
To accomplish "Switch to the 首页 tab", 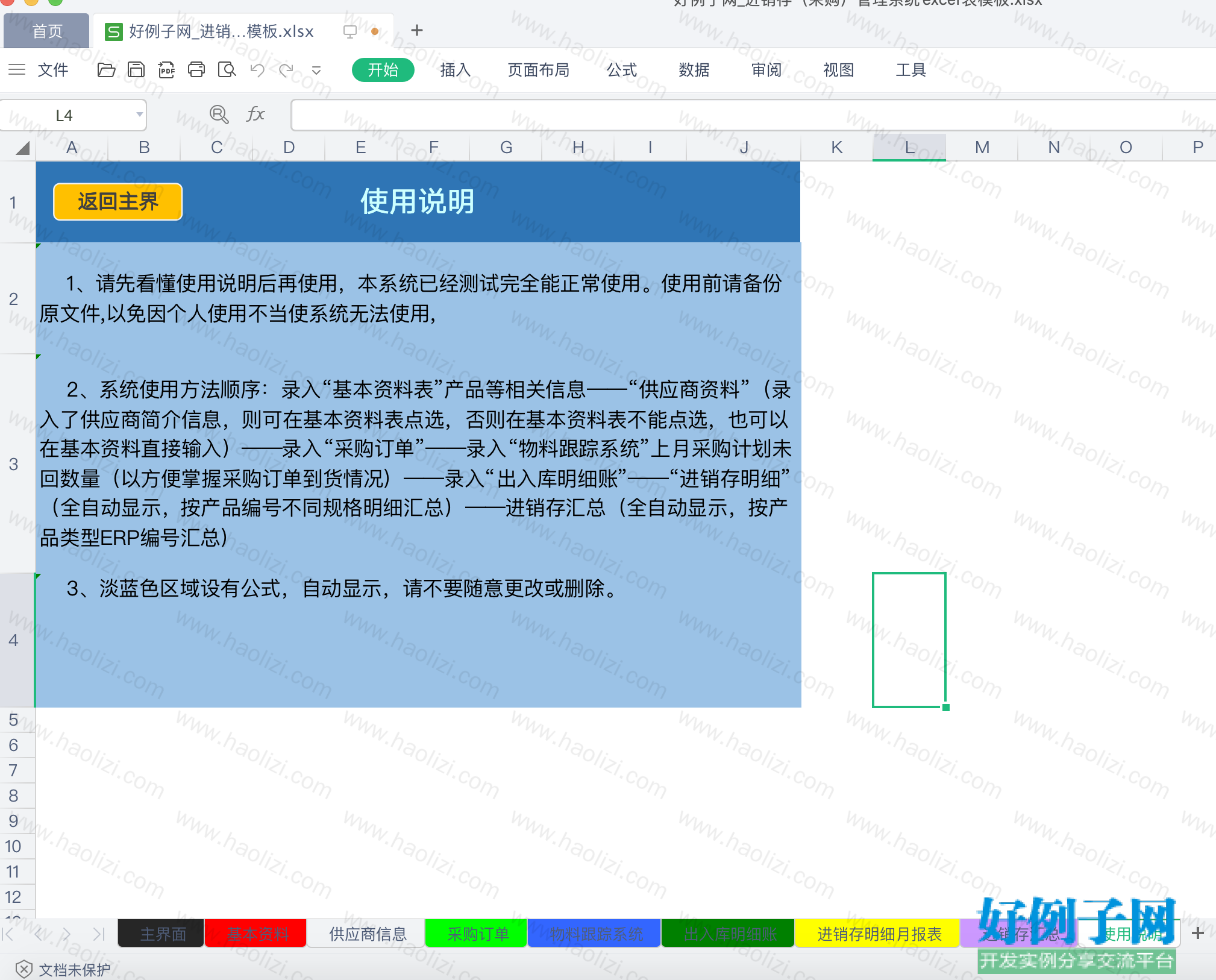I will (47, 31).
